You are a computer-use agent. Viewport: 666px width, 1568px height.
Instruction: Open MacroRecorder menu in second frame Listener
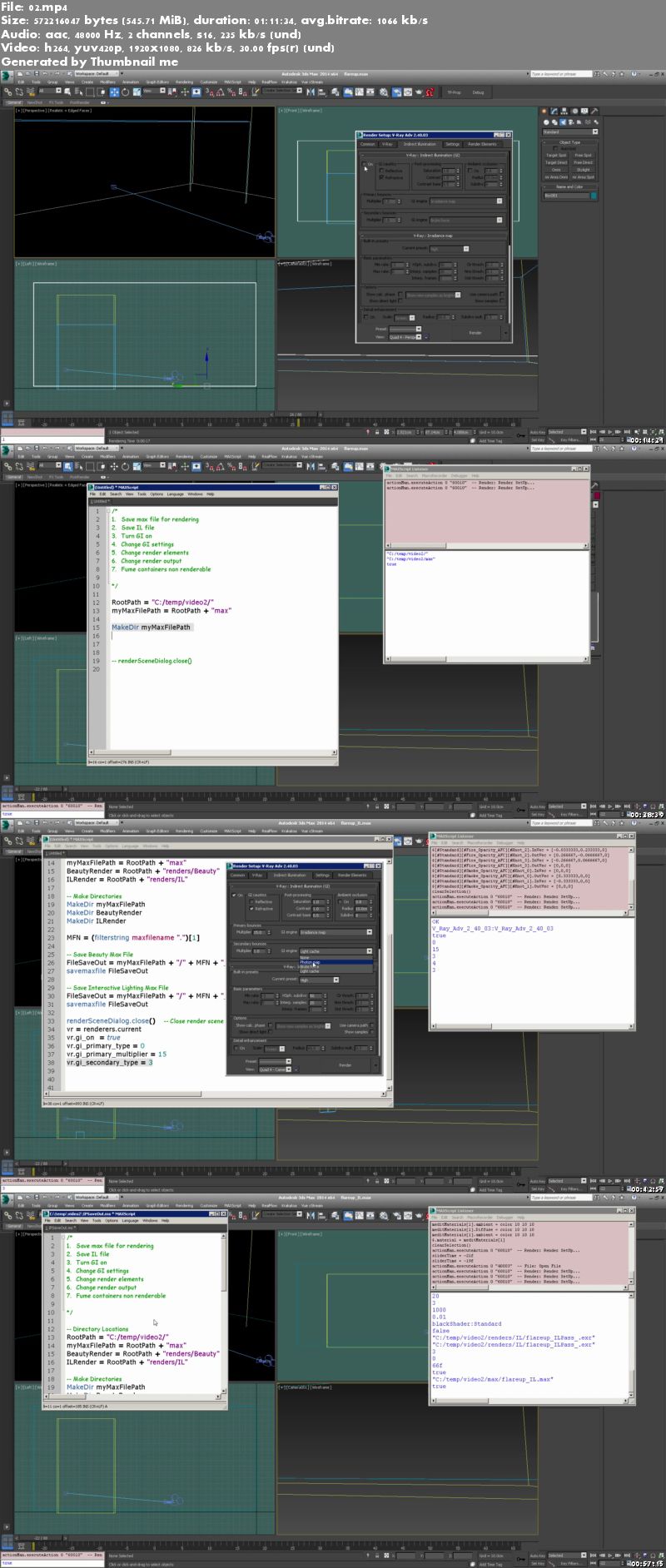435,477
